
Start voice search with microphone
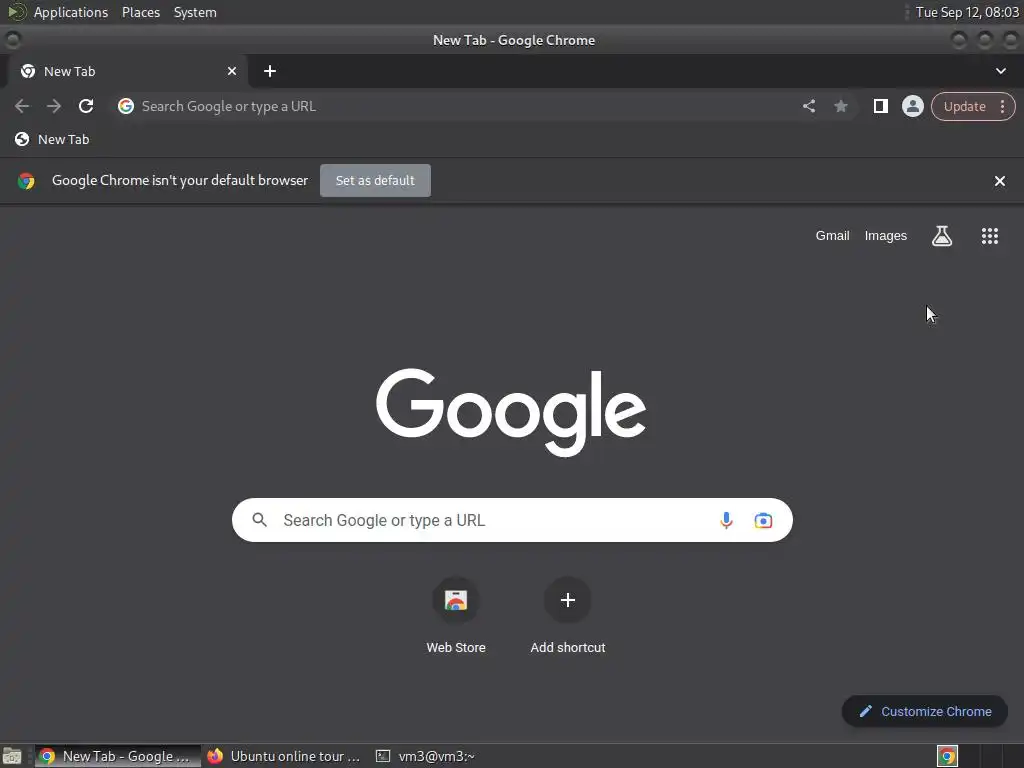click(726, 520)
